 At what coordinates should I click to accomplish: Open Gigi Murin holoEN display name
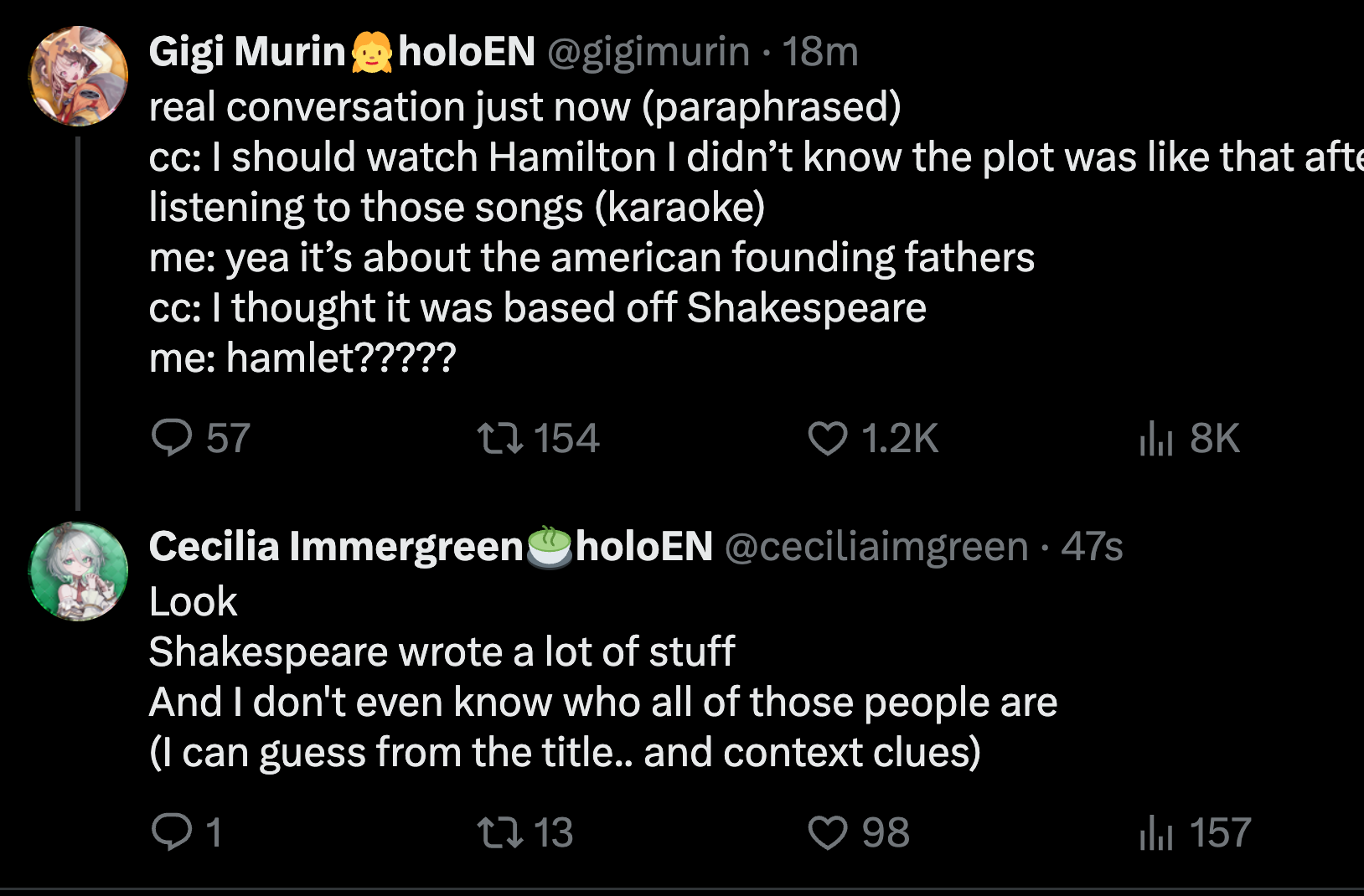point(342,52)
